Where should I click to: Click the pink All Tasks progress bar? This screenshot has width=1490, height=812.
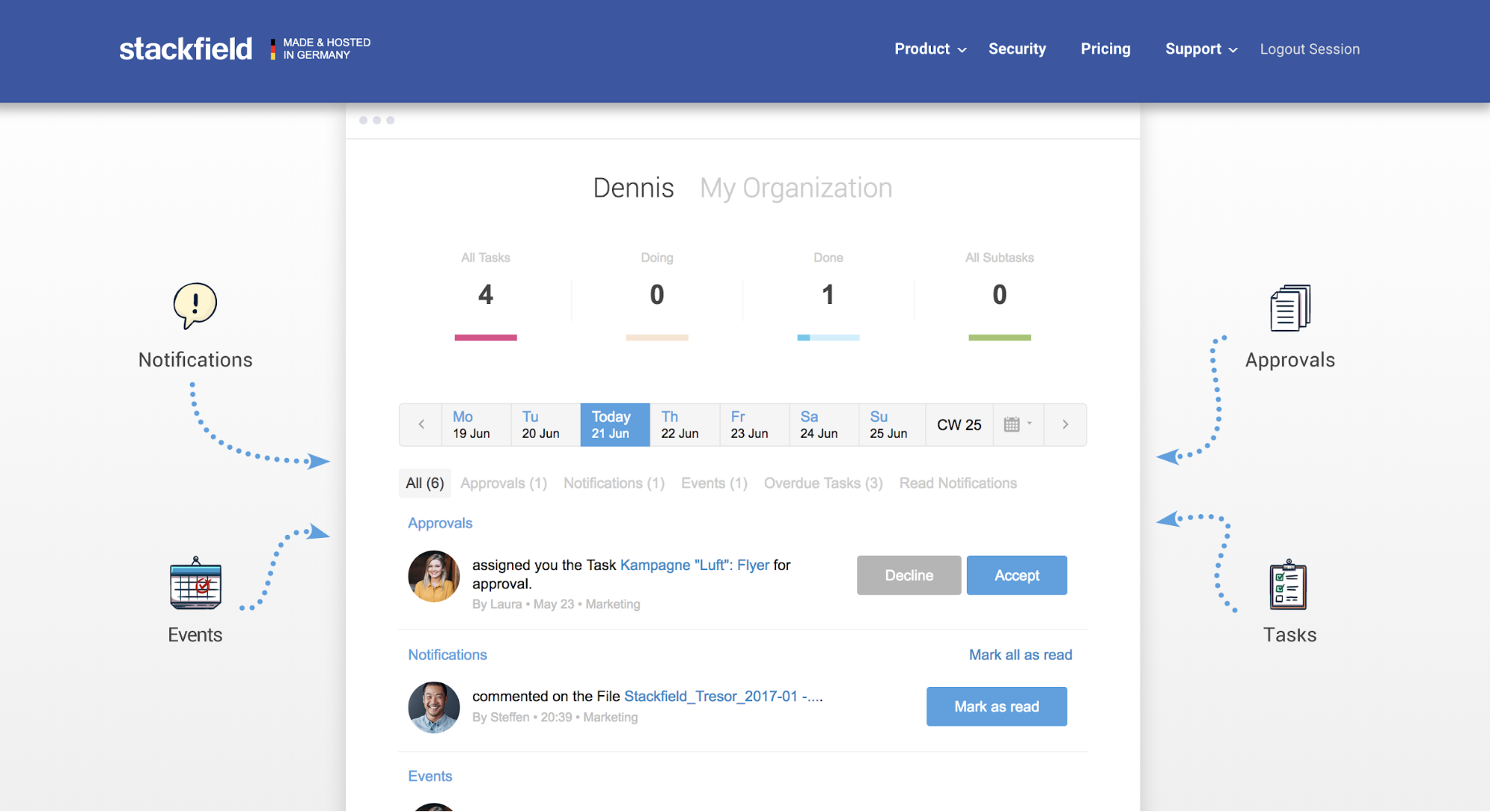485,337
